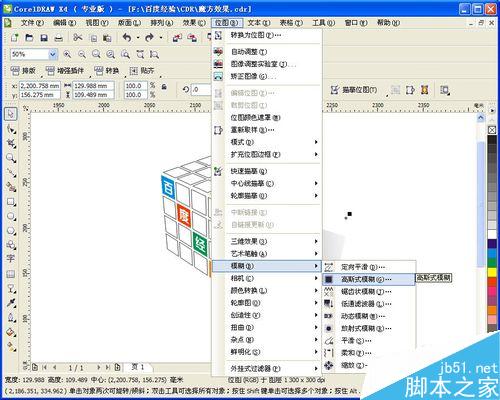
Task: Open the Undo history dropdown arrow
Action: click(138, 38)
